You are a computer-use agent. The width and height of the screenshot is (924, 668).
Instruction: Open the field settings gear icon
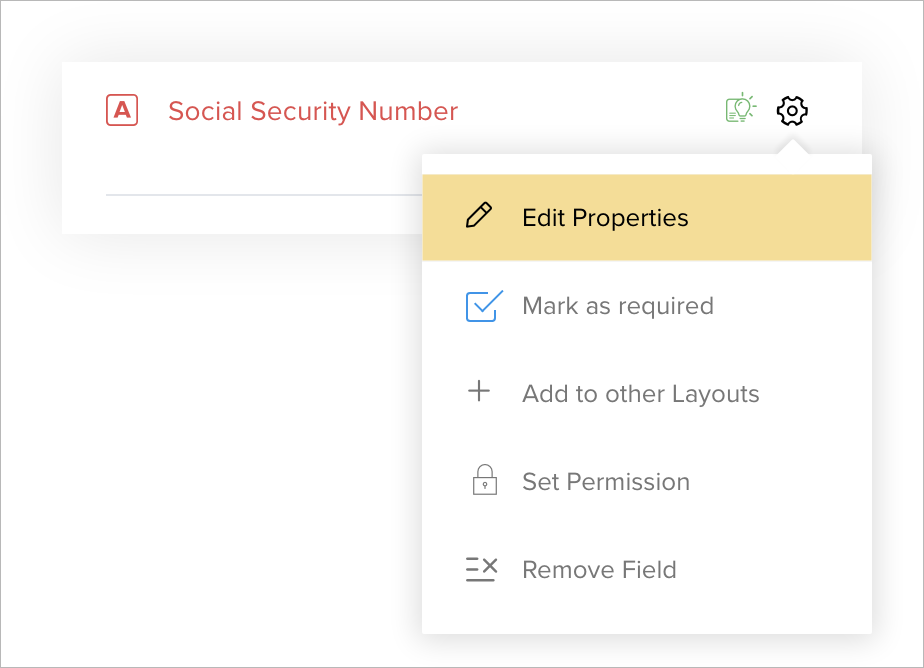pos(792,110)
